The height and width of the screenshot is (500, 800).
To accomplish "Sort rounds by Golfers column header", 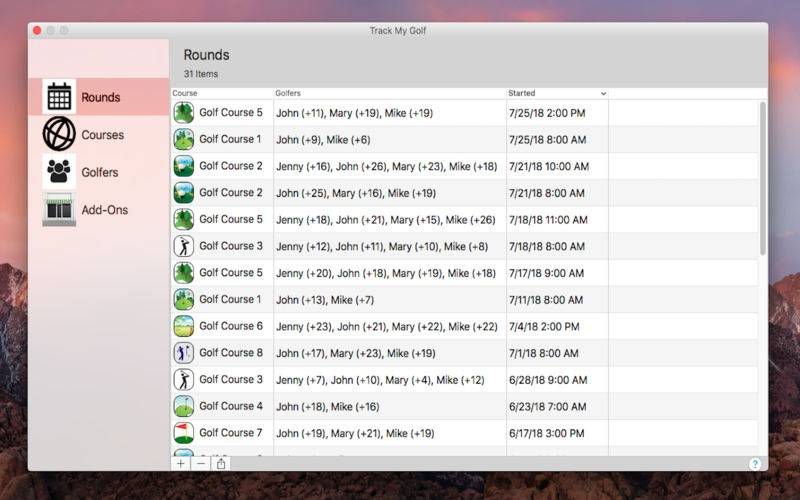I will [390, 93].
